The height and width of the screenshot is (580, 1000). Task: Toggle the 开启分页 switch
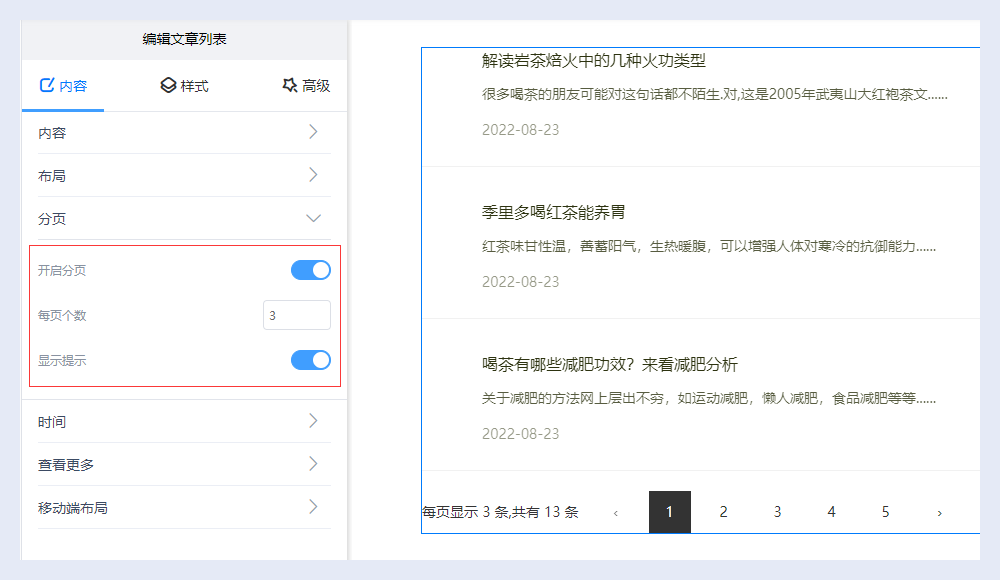point(310,270)
